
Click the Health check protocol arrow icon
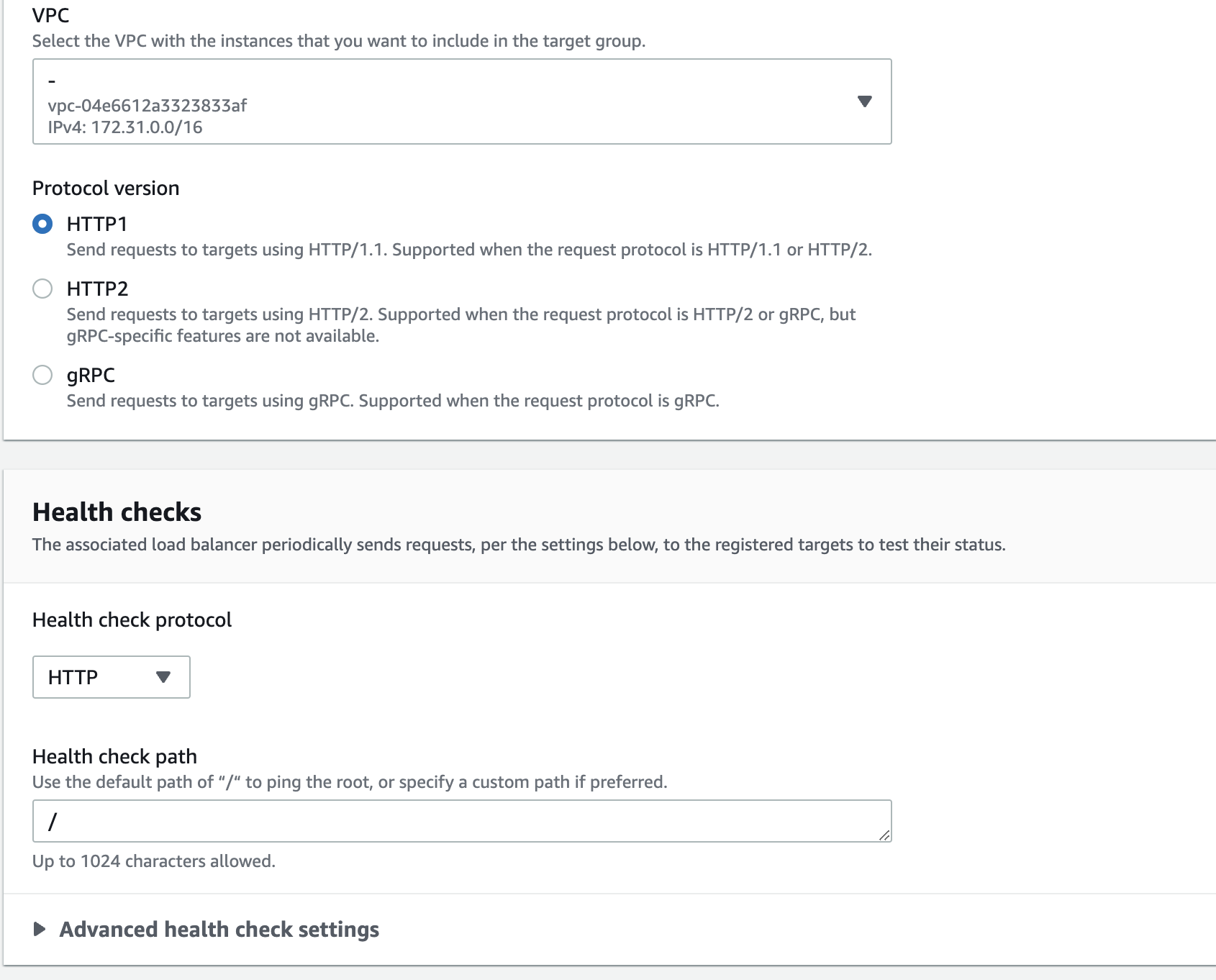pyautogui.click(x=163, y=677)
